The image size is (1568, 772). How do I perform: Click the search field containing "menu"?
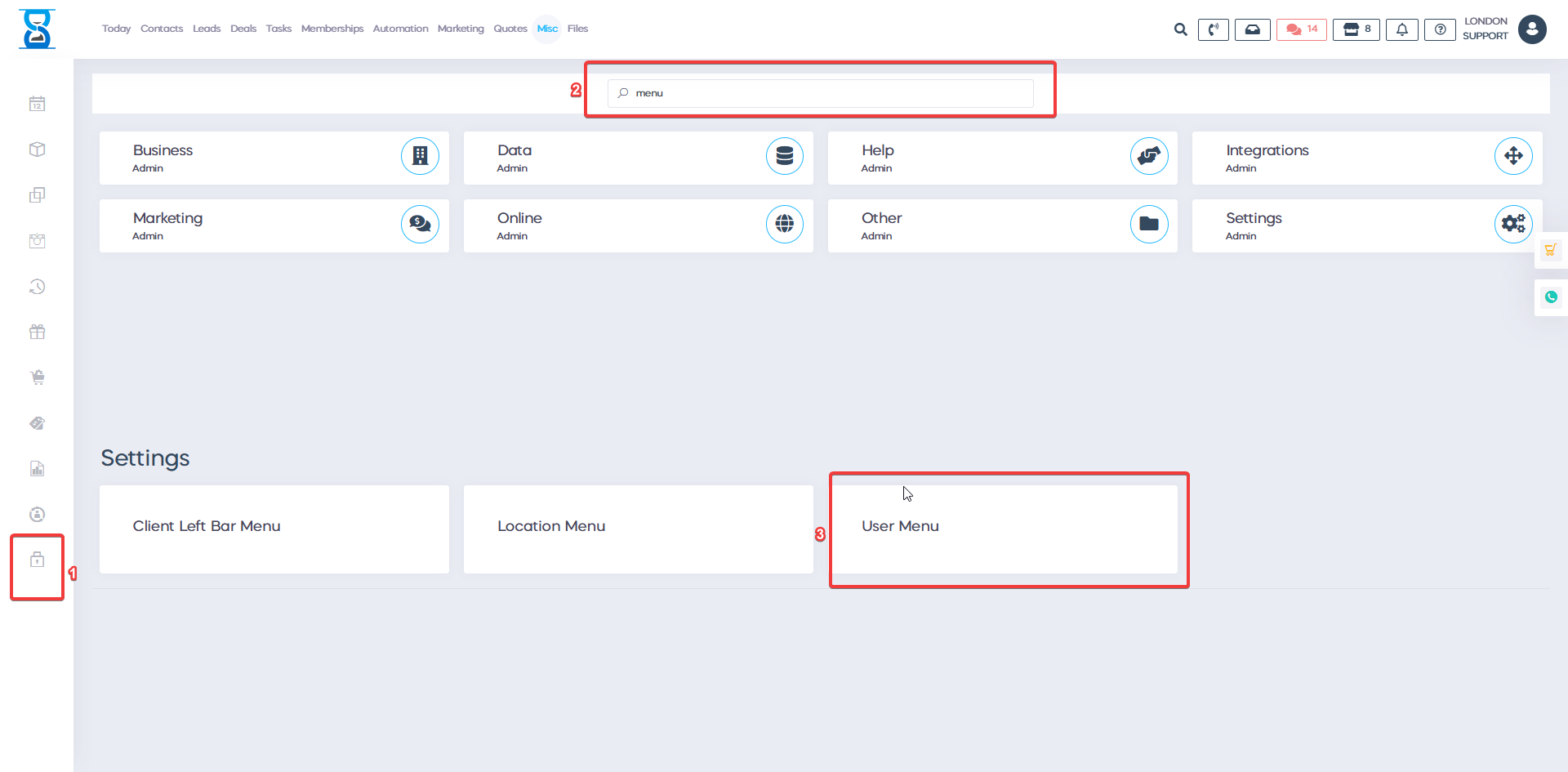click(x=820, y=93)
